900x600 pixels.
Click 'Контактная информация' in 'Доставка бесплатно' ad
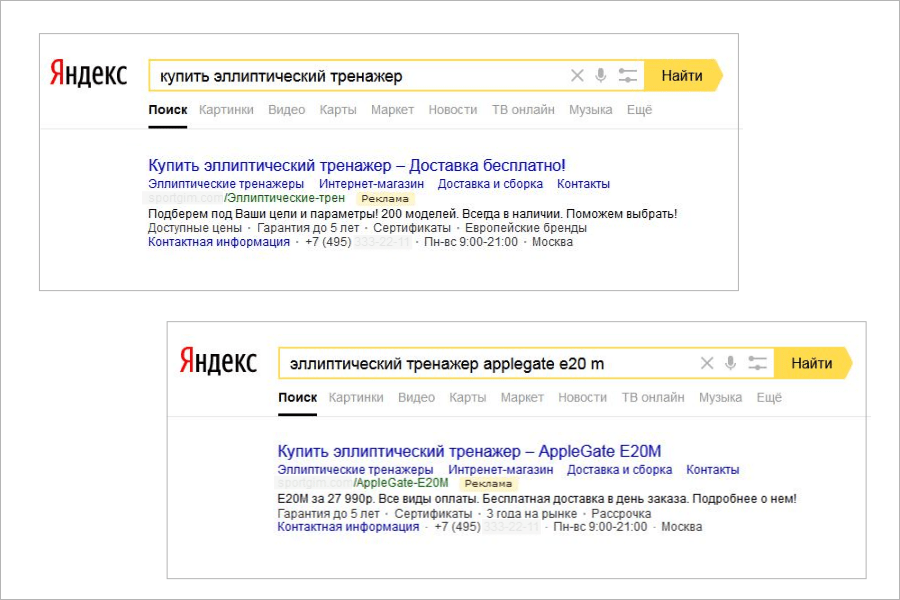pyautogui.click(x=219, y=242)
